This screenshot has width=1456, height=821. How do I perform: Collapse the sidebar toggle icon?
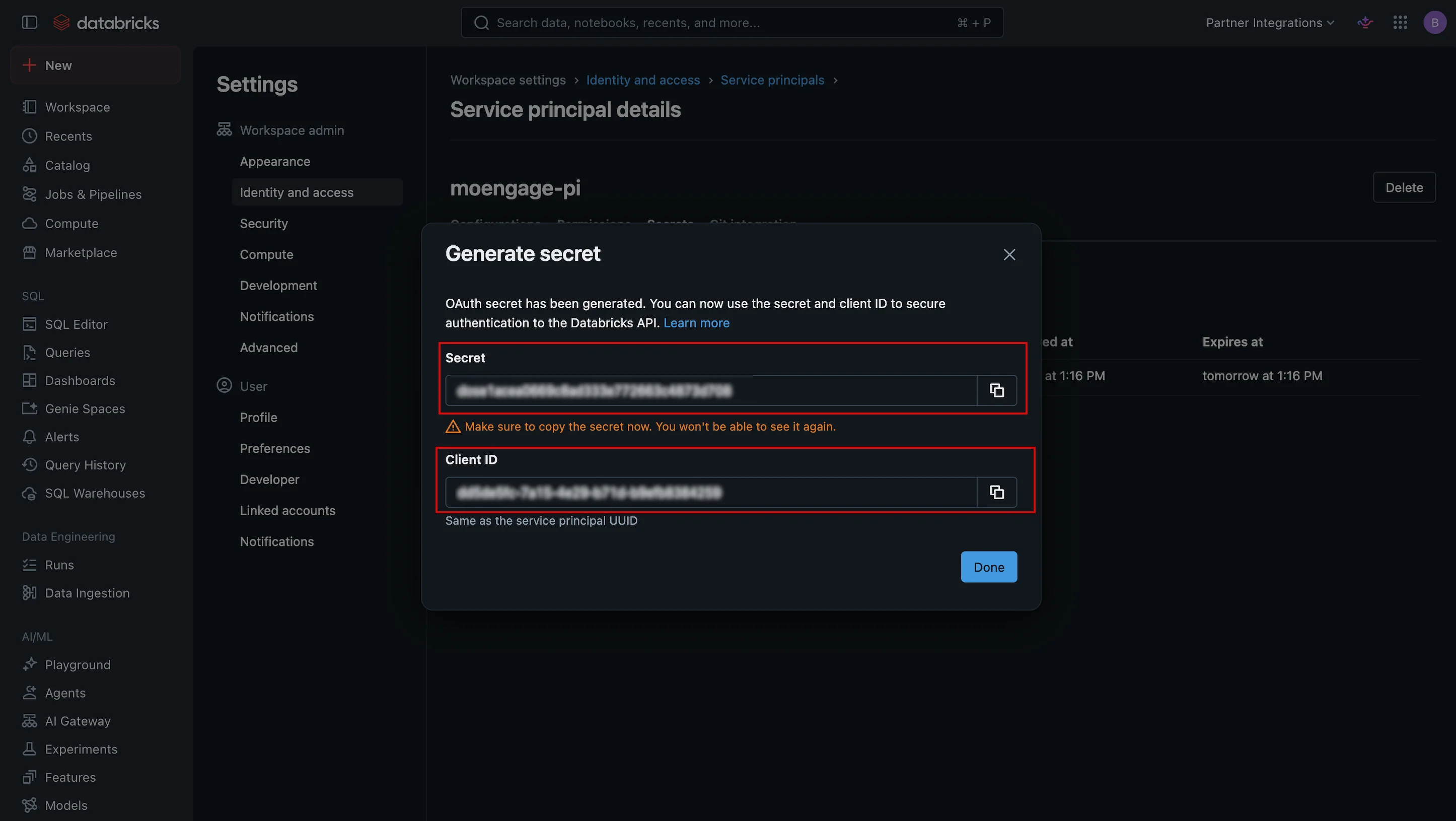click(29, 23)
